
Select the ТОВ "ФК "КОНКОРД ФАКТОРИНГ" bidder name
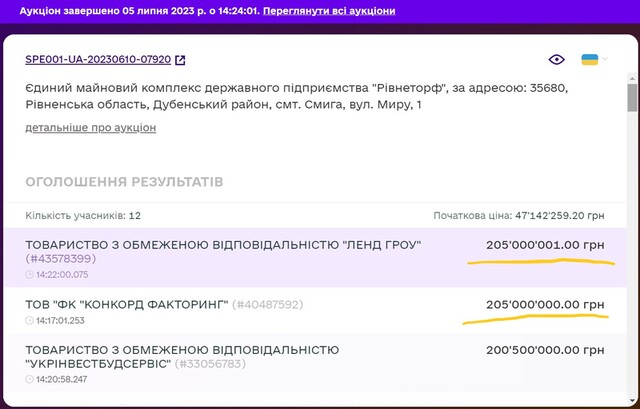pyautogui.click(x=127, y=305)
